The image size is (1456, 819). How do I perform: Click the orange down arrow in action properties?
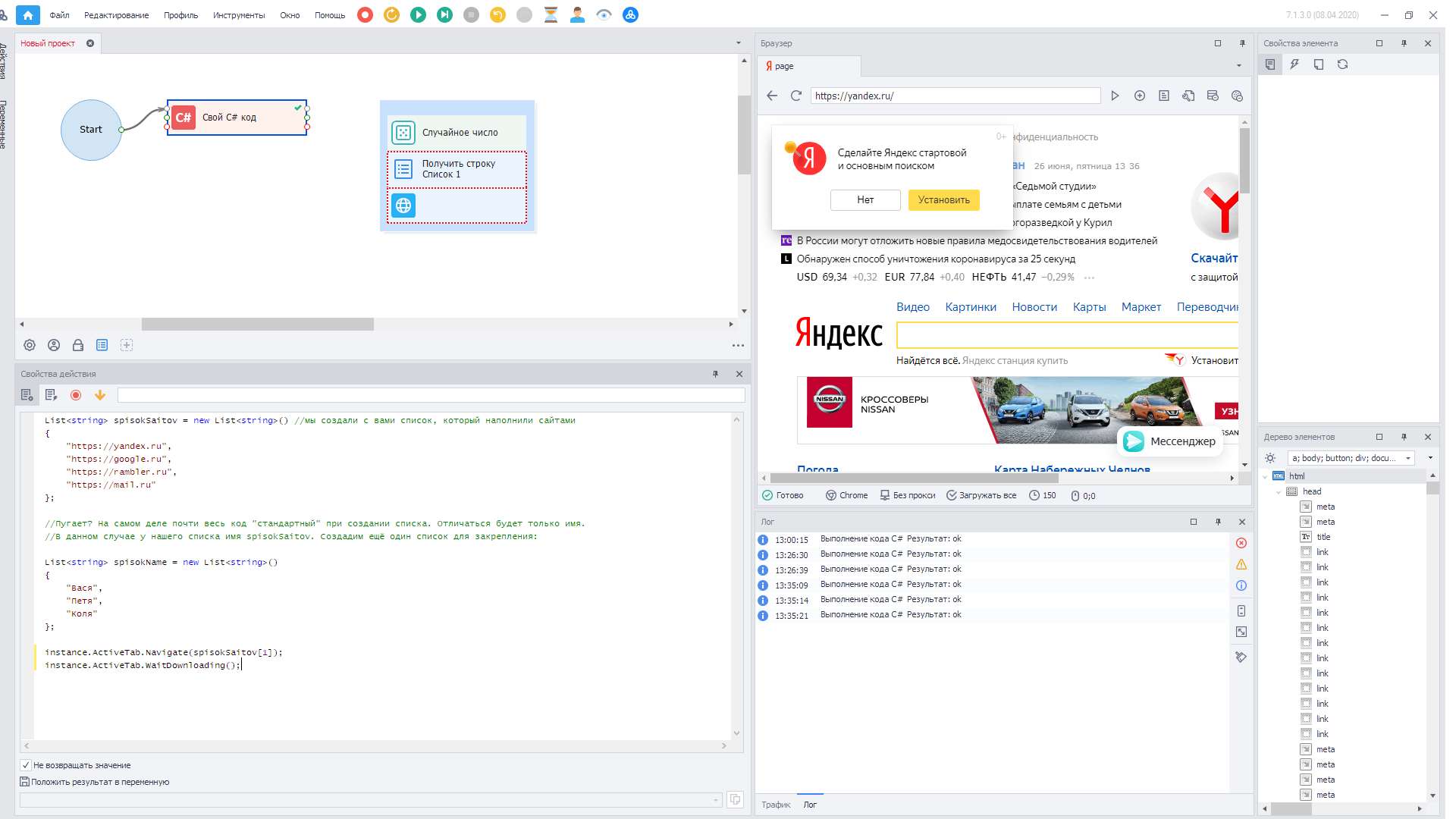[100, 395]
